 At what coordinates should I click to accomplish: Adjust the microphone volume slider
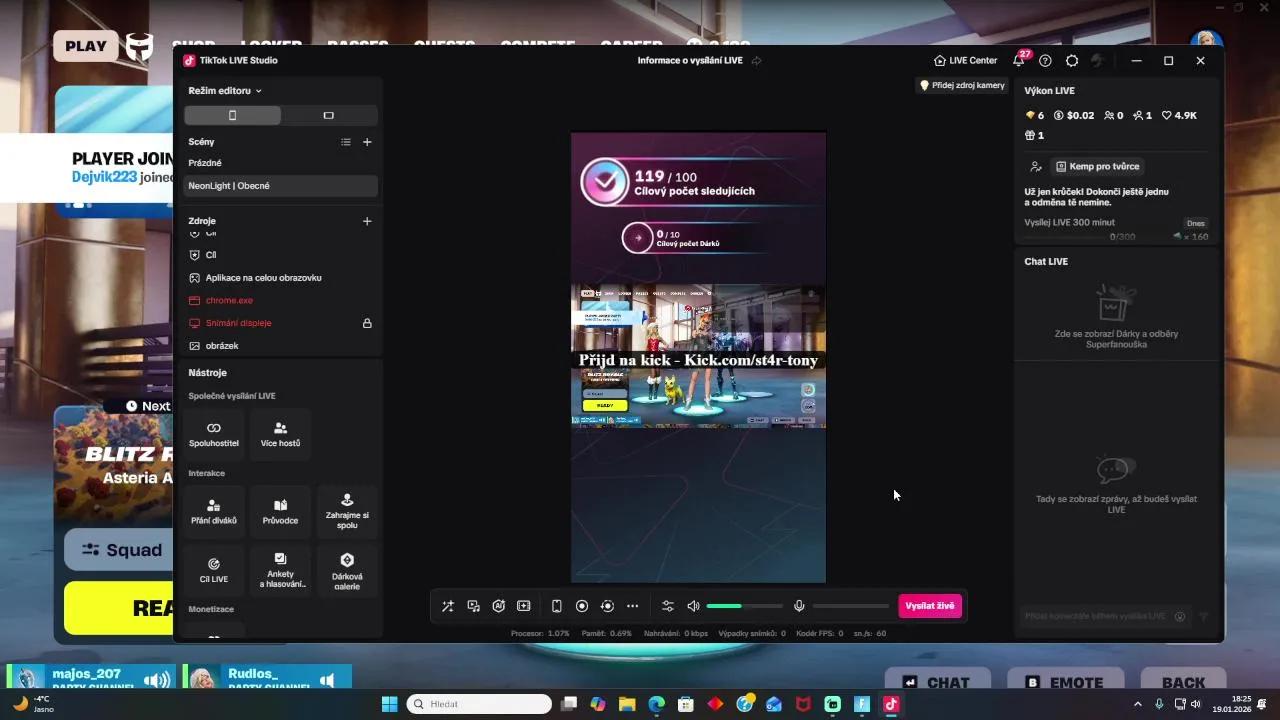click(x=850, y=606)
